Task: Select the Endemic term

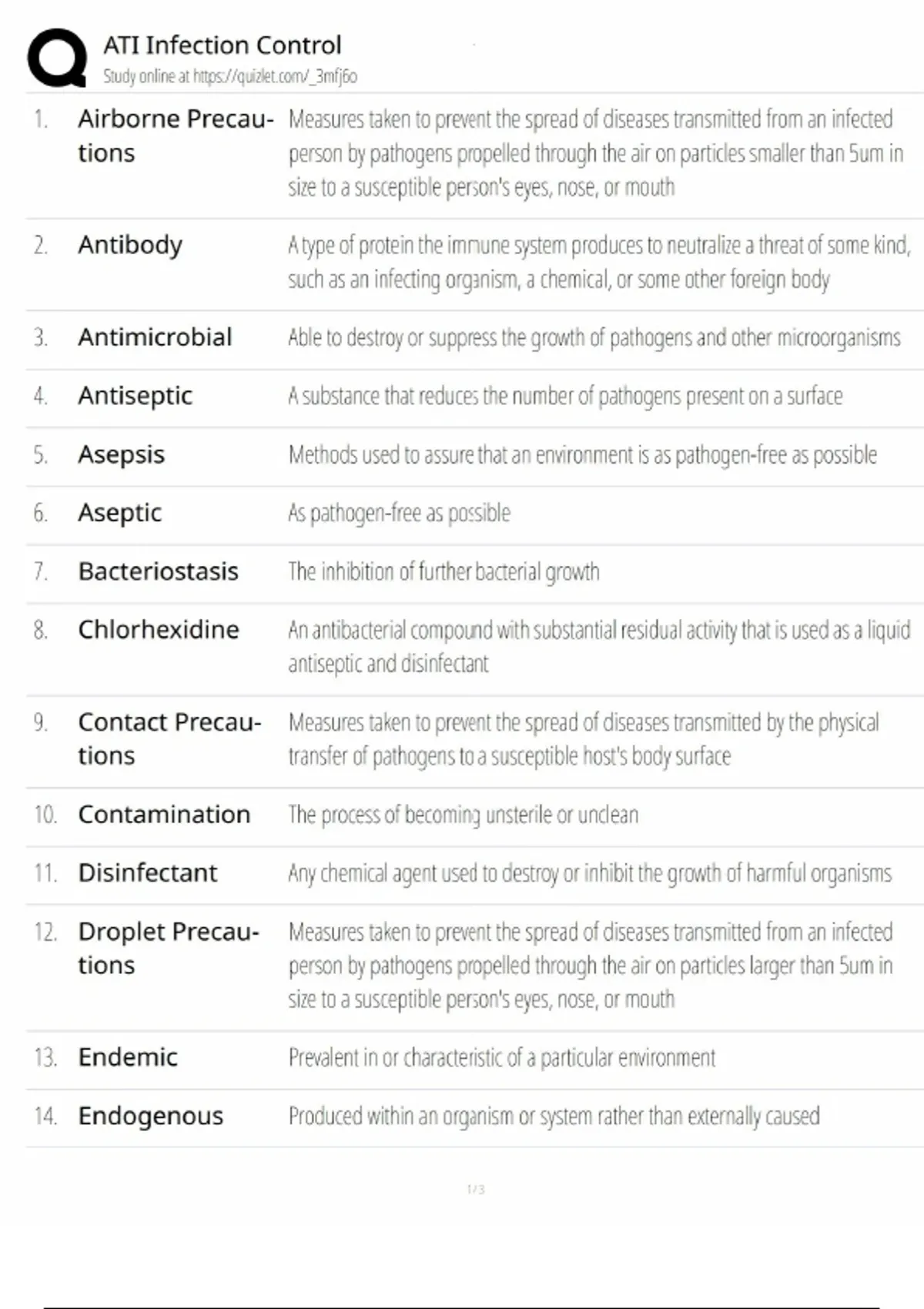Action: tap(128, 1057)
